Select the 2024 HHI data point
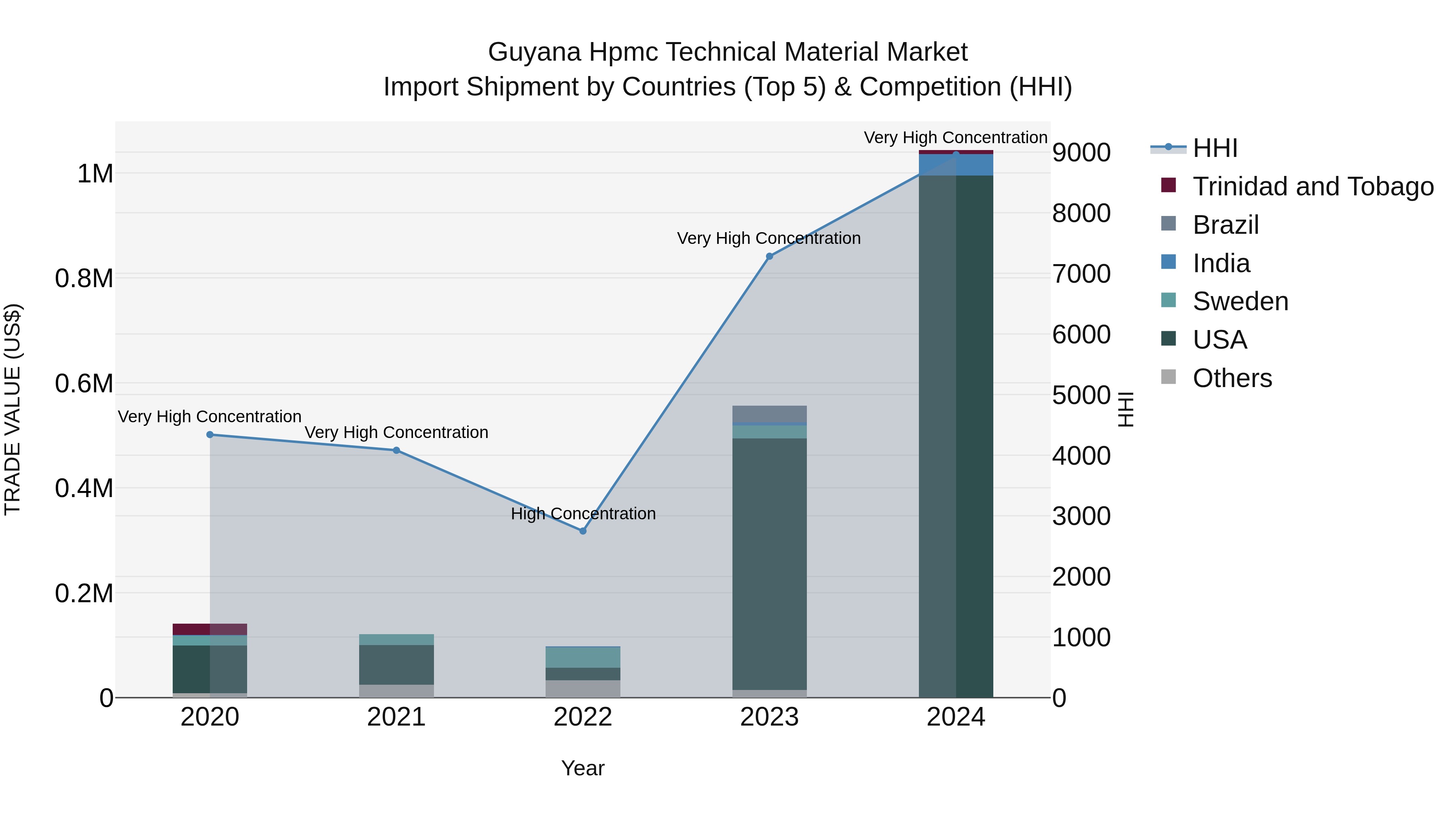Viewport: 1456px width, 819px height. pos(956,154)
